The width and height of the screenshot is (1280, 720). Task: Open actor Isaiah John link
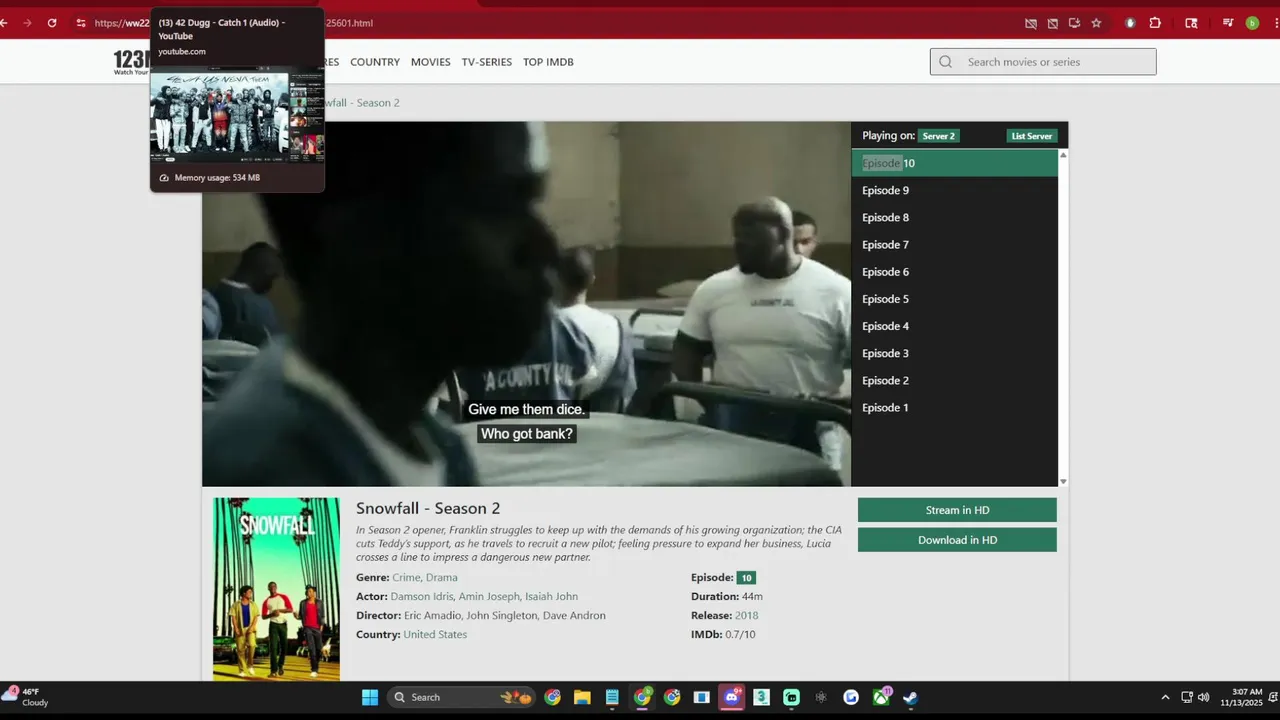552,596
